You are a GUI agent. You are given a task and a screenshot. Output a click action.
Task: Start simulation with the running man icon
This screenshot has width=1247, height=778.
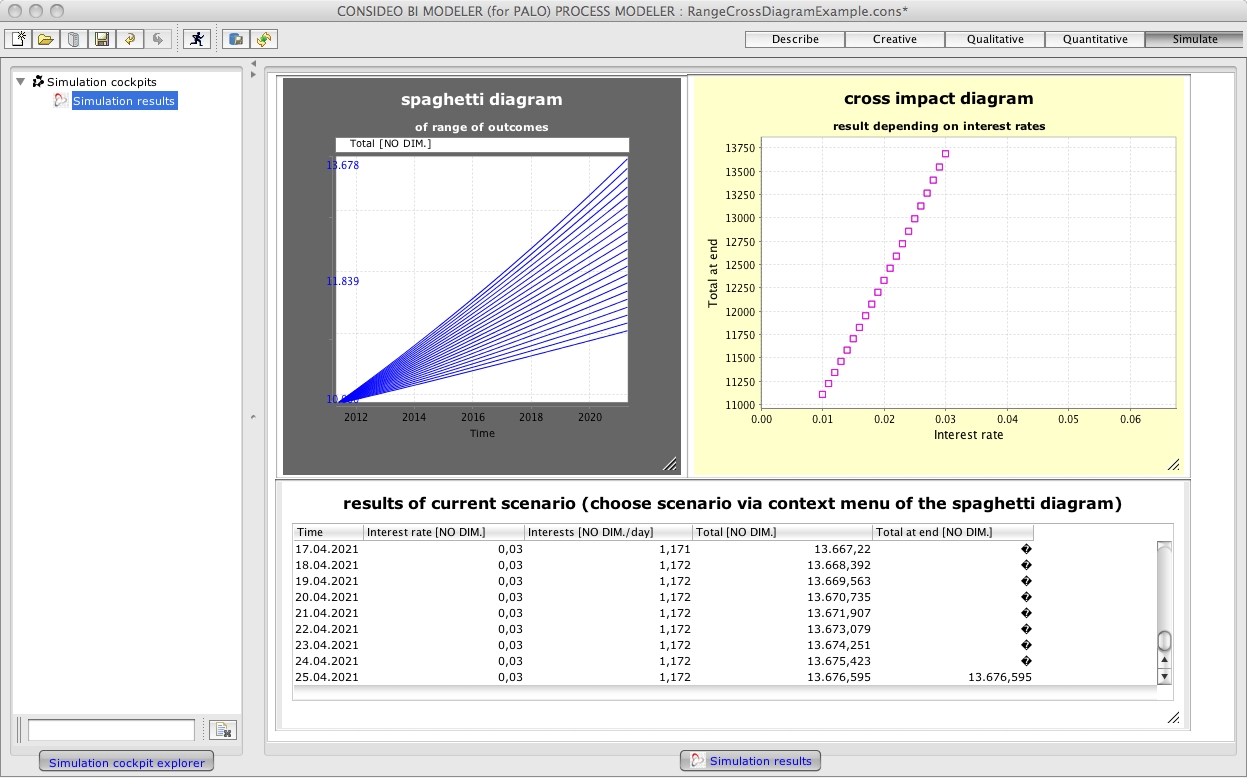[197, 39]
